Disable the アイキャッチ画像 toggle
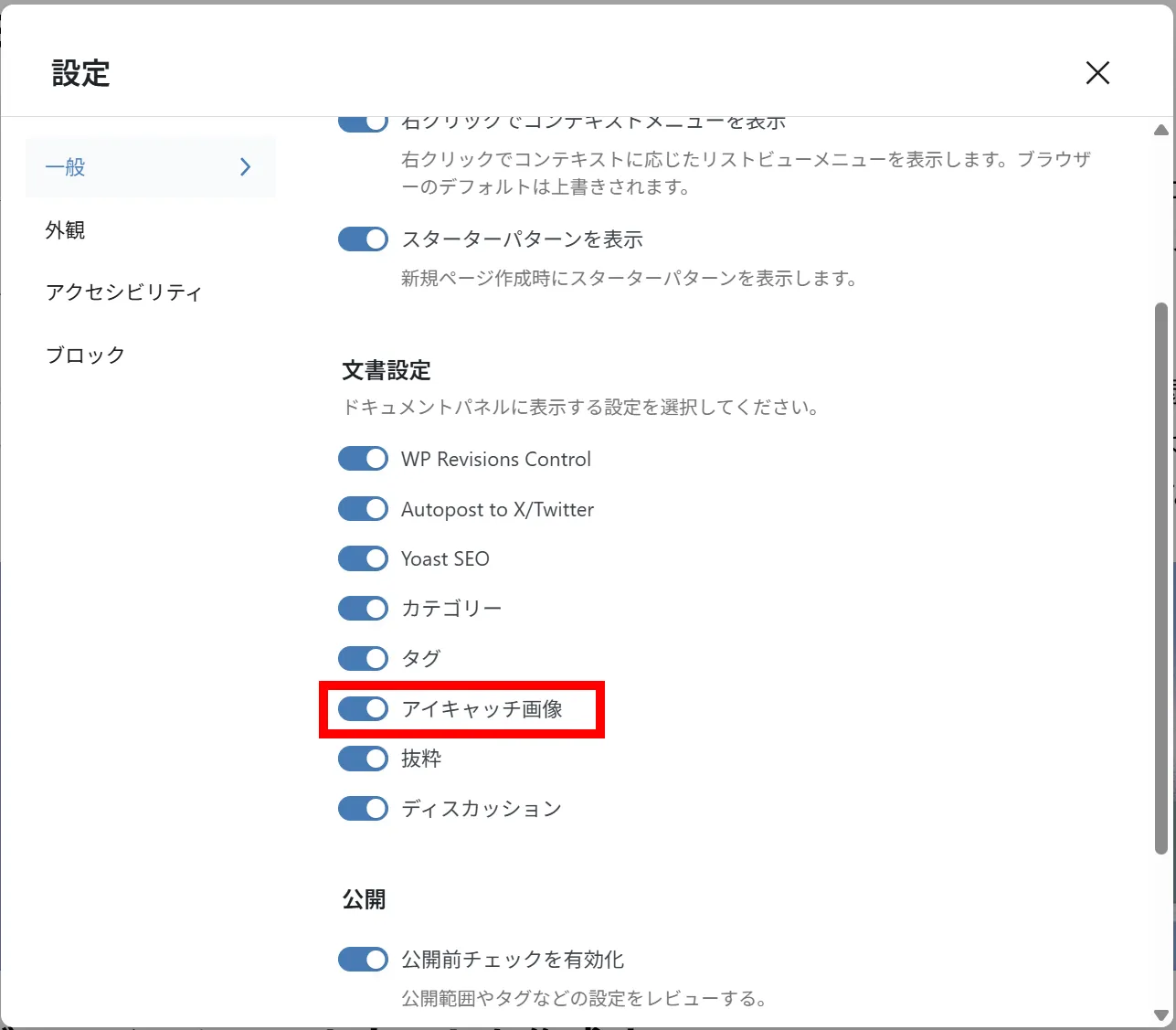 tap(363, 708)
